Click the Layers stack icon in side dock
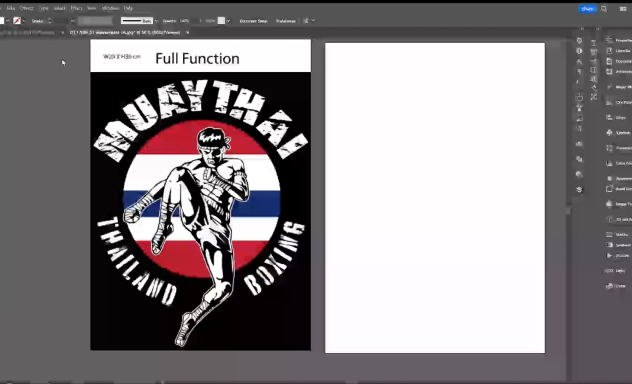632x384 pixels. click(579, 189)
